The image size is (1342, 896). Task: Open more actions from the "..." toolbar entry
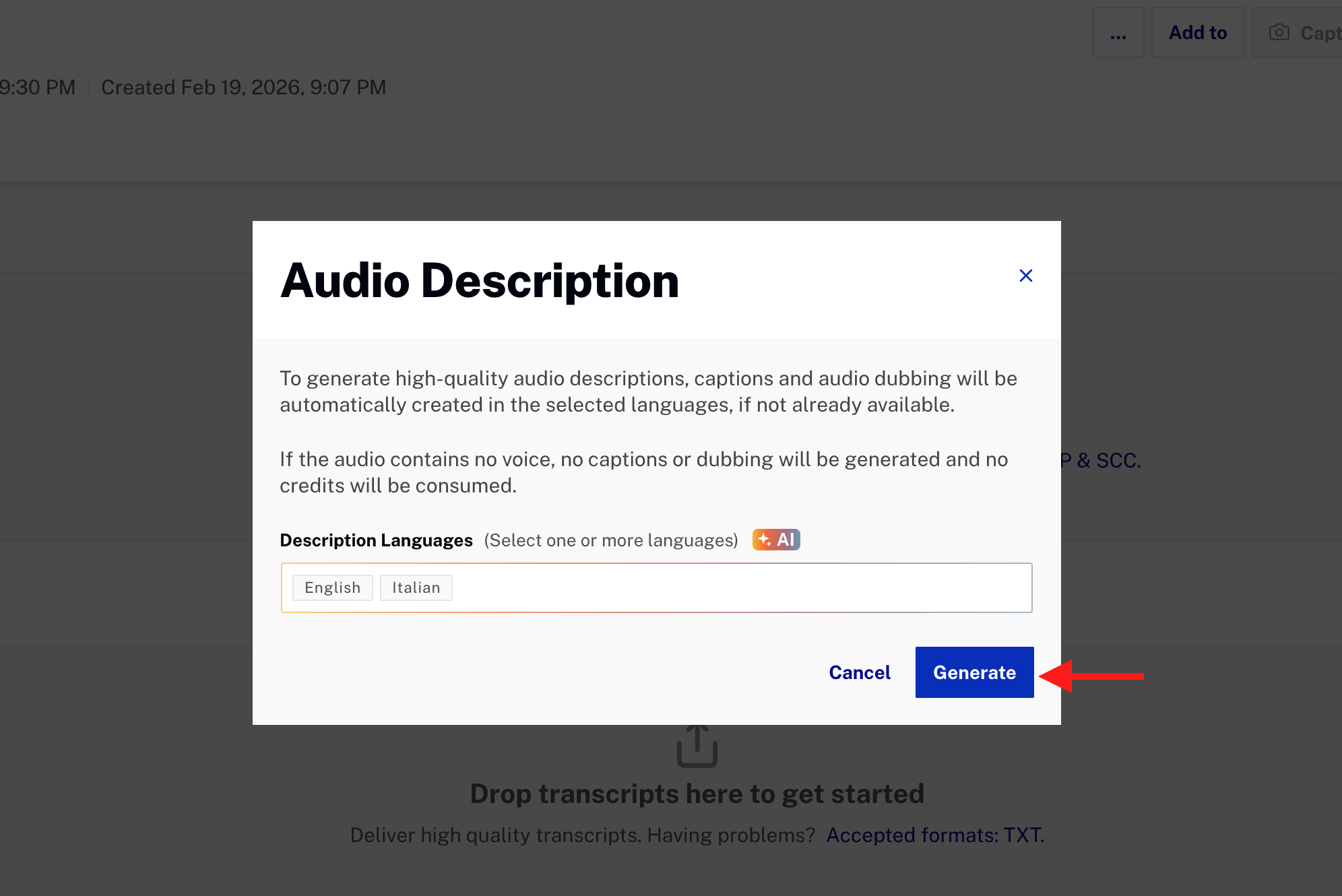[x=1118, y=32]
